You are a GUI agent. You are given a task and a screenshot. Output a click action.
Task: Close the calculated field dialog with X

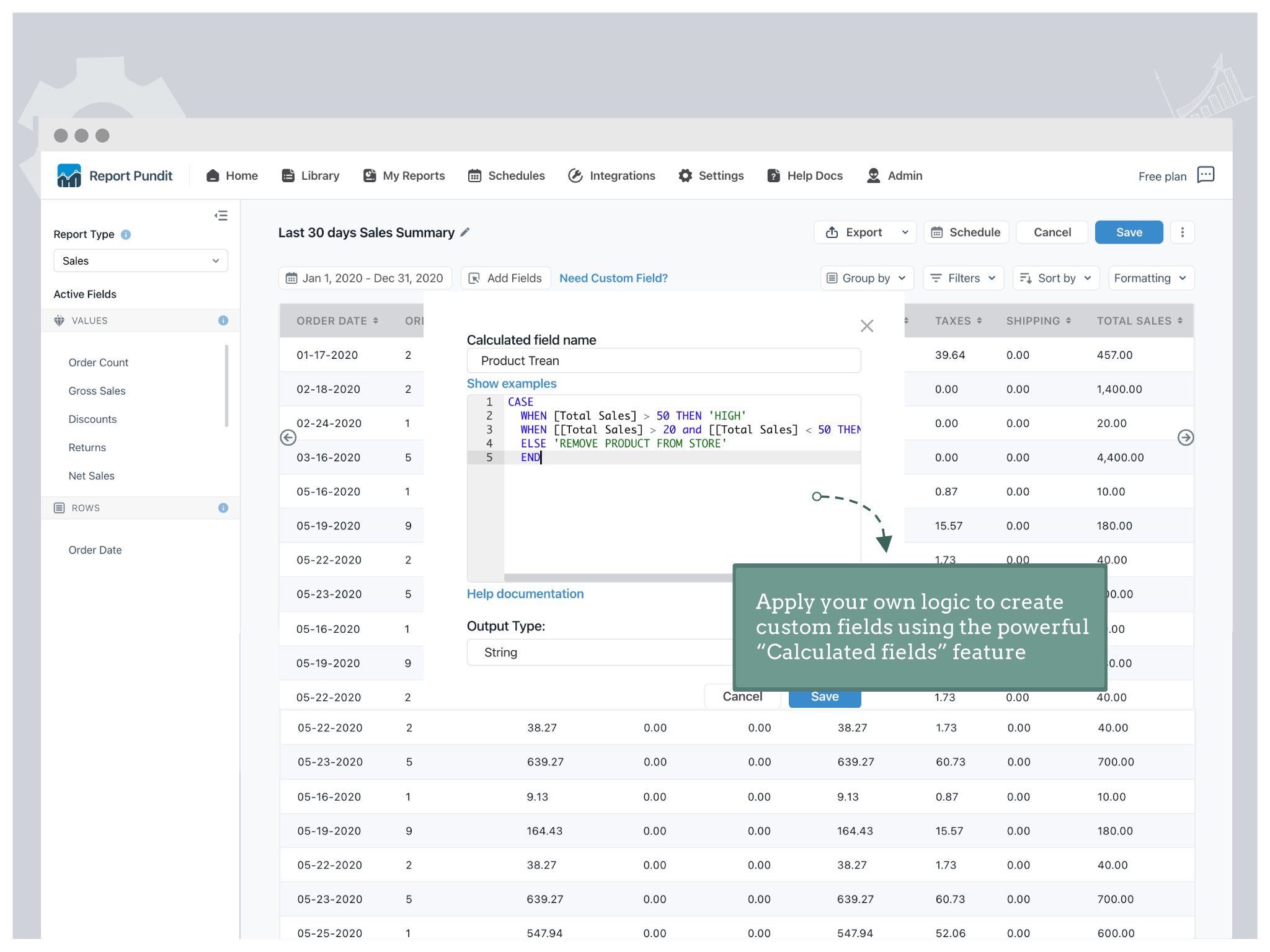pos(866,326)
